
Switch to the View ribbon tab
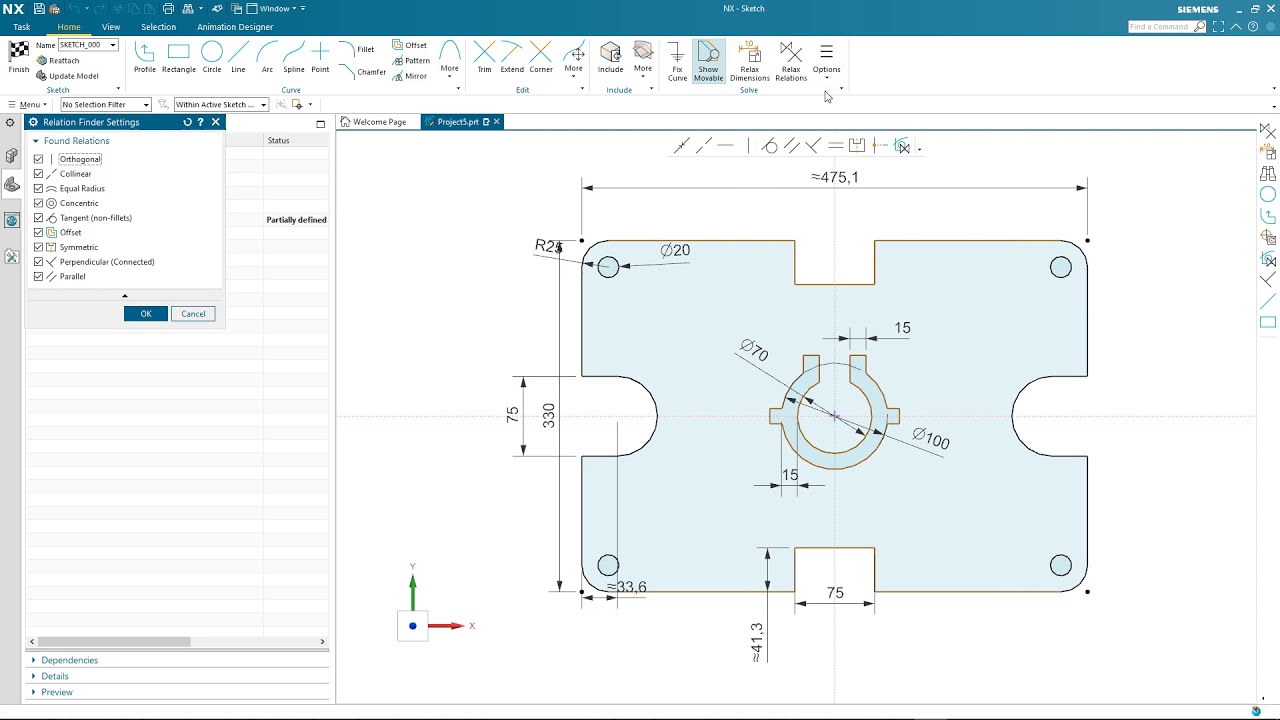tap(111, 27)
